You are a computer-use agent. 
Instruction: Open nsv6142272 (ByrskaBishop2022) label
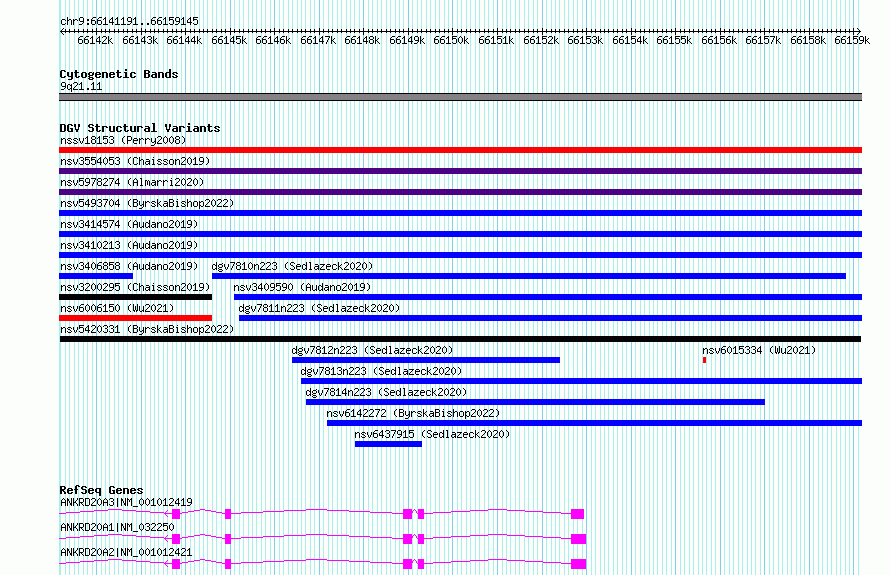tap(414, 413)
